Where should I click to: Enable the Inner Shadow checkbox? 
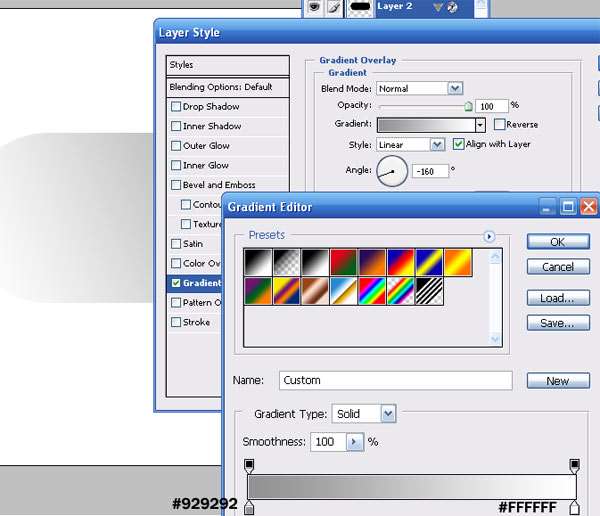pos(176,126)
